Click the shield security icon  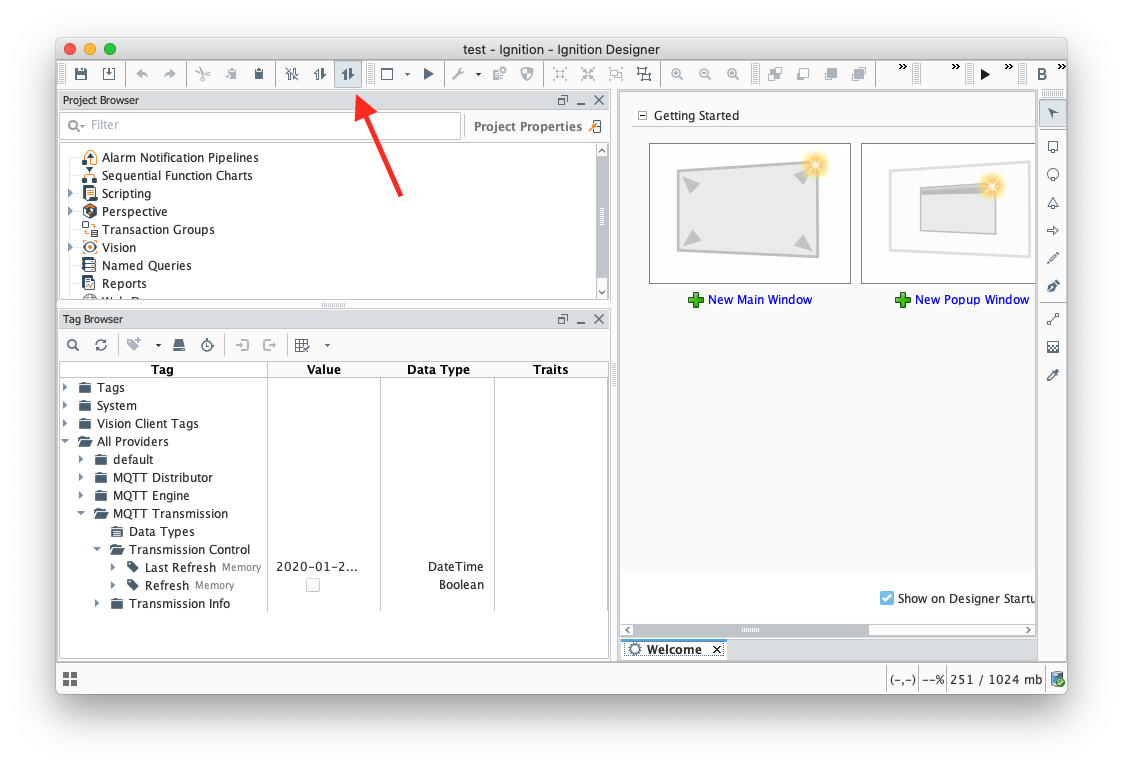pos(527,74)
